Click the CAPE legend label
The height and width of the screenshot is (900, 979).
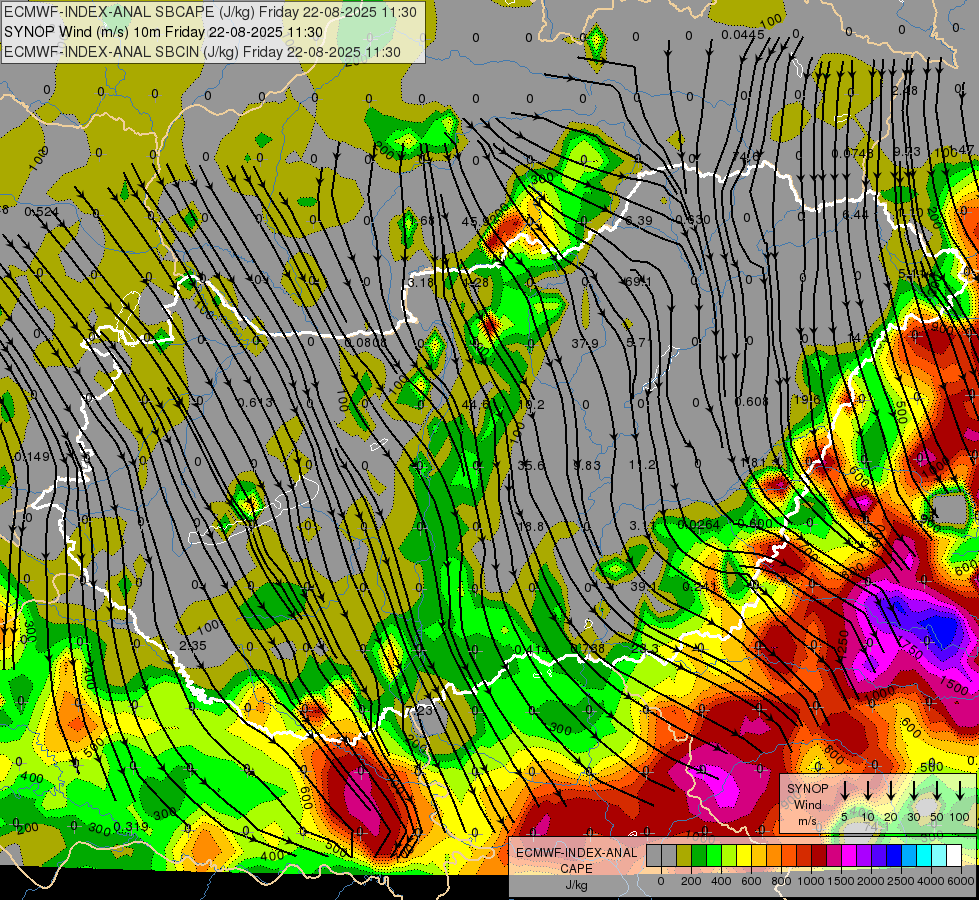pos(576,869)
